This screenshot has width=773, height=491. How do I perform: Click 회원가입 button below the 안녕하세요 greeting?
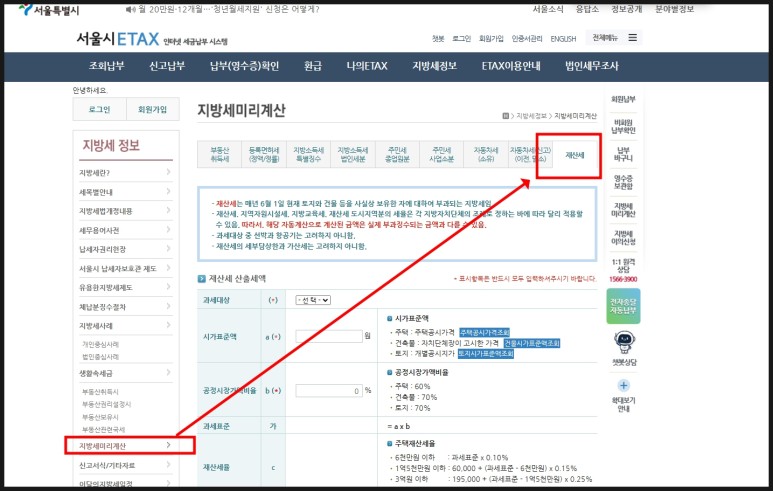coord(152,109)
